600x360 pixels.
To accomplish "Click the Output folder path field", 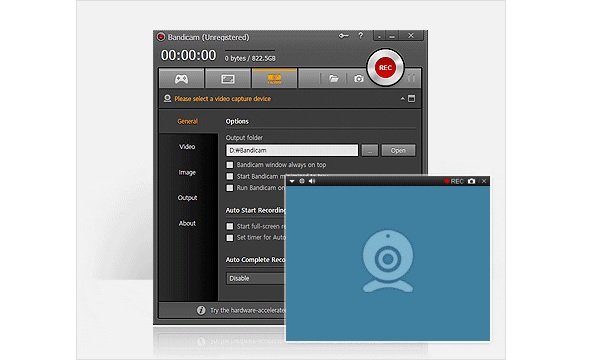I will [x=292, y=150].
